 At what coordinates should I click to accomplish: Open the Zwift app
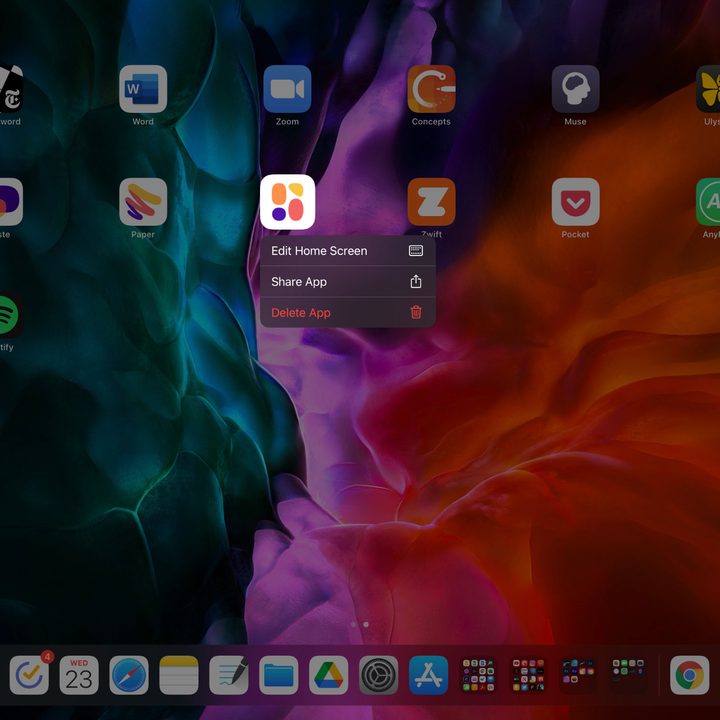(x=431, y=202)
